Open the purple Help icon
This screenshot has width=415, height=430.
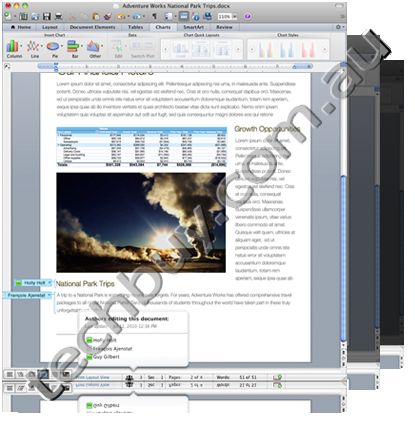[248, 16]
